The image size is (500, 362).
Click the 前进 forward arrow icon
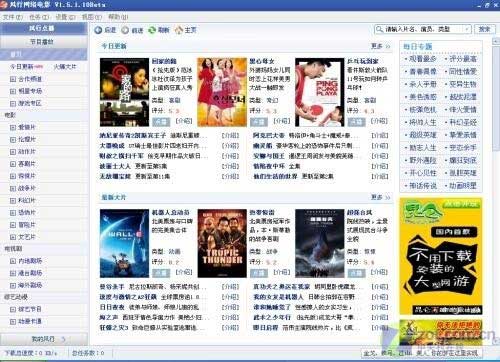[x=125, y=30]
